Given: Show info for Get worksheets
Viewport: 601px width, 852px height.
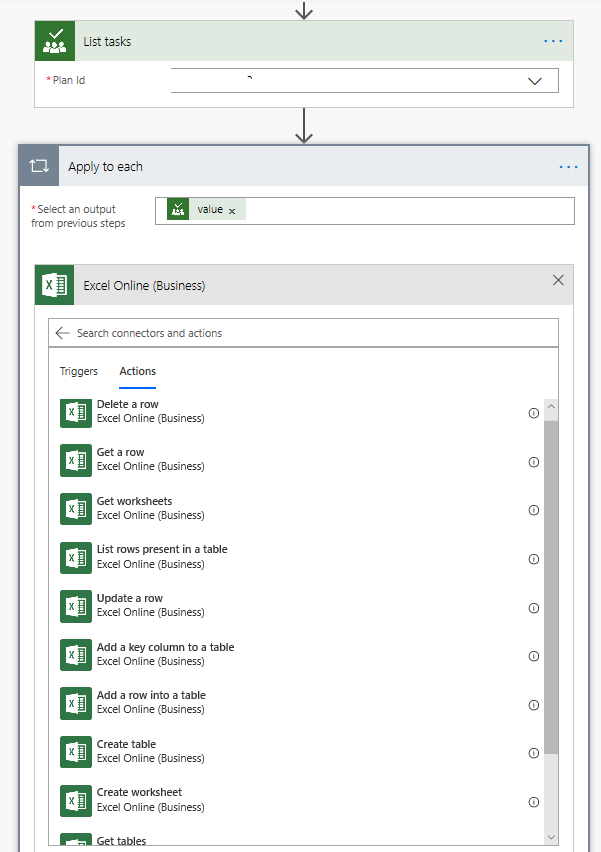Looking at the screenshot, I should pyautogui.click(x=534, y=510).
